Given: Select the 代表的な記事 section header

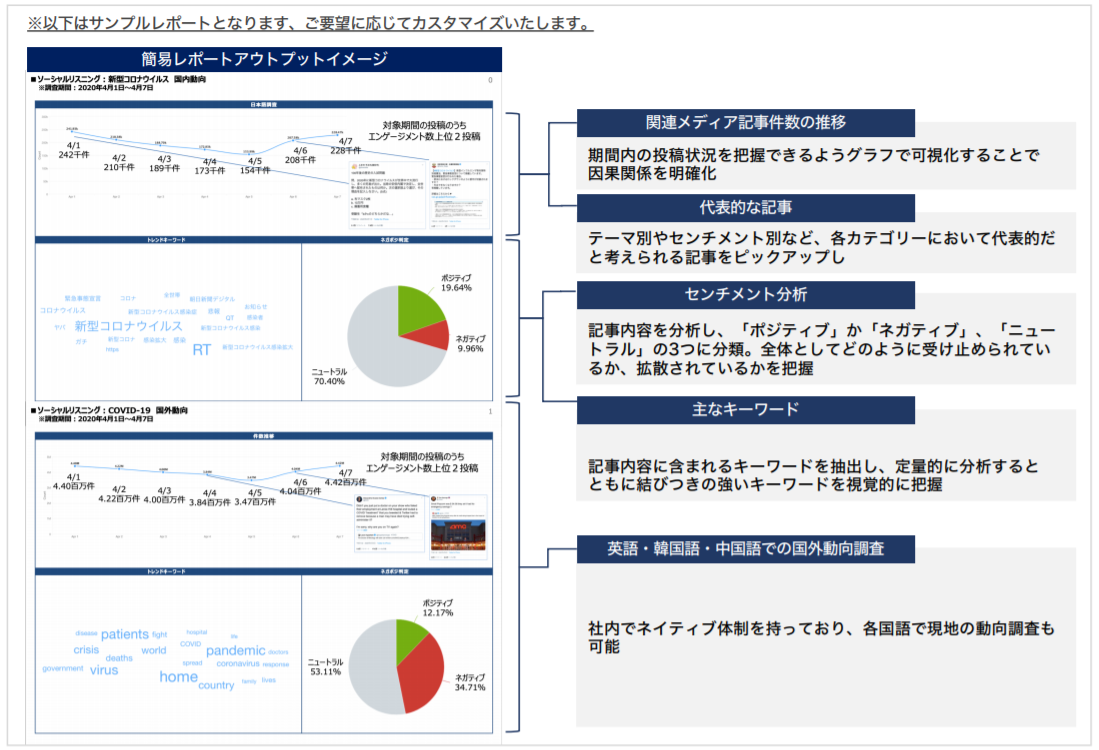Looking at the screenshot, I should click(745, 208).
